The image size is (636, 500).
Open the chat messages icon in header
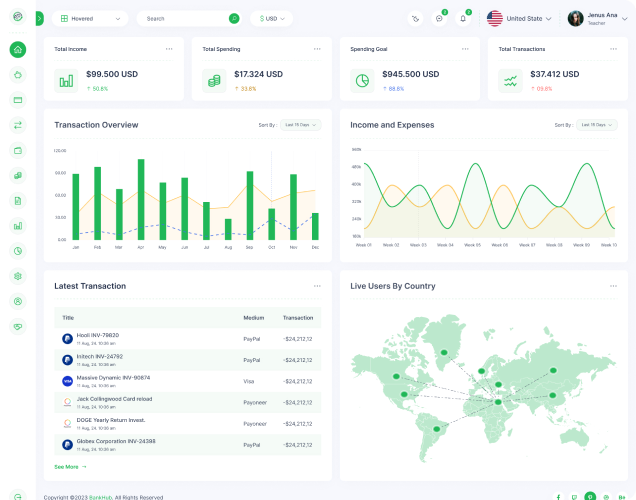(439, 18)
